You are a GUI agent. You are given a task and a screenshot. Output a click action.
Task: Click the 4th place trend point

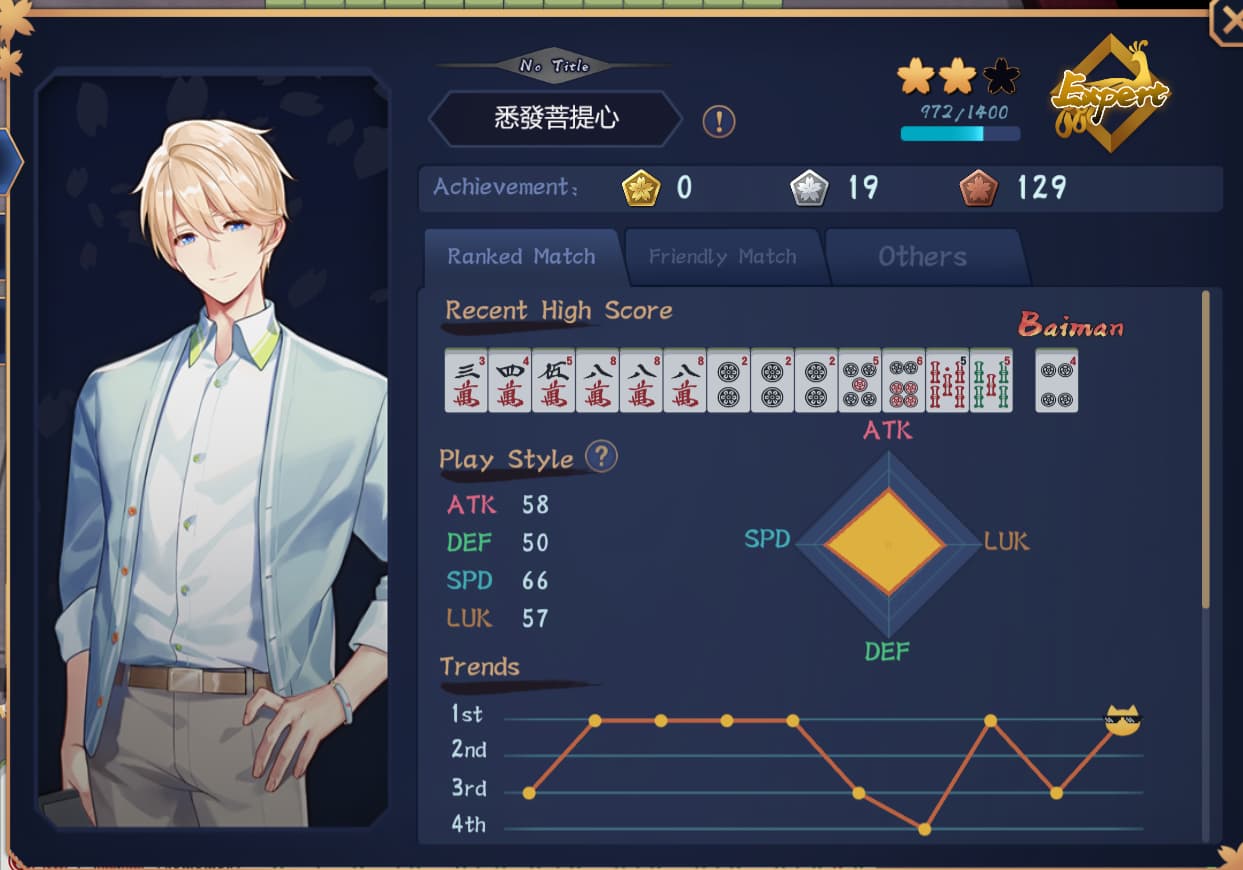[x=924, y=829]
